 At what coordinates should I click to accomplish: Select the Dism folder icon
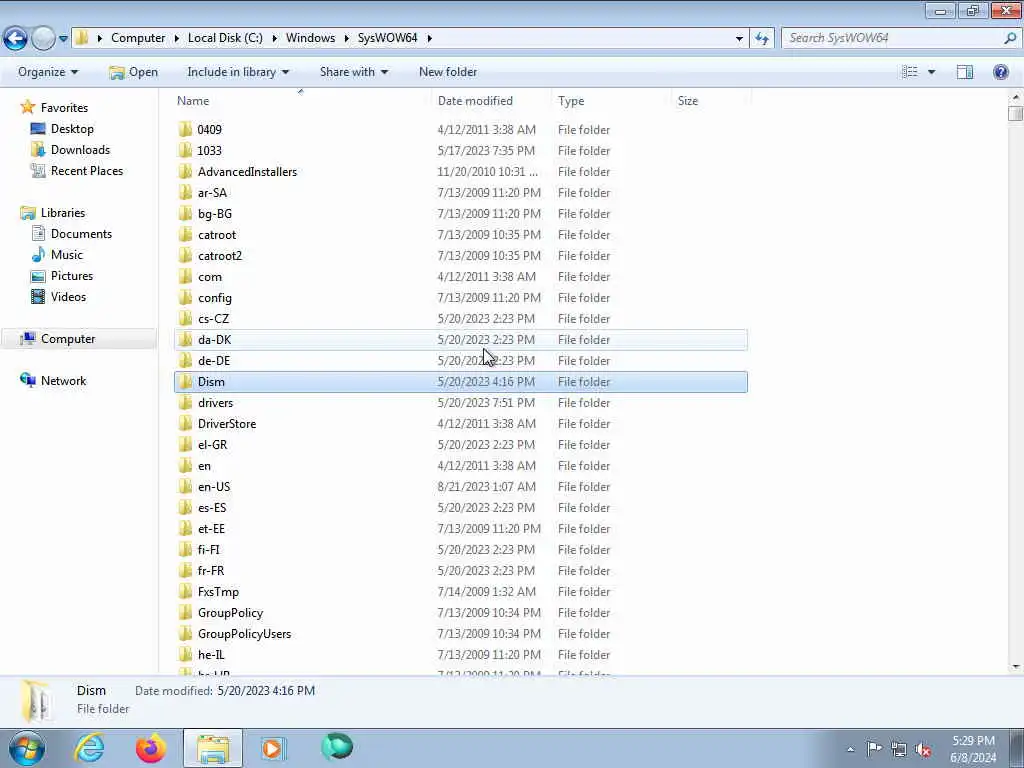tap(185, 381)
